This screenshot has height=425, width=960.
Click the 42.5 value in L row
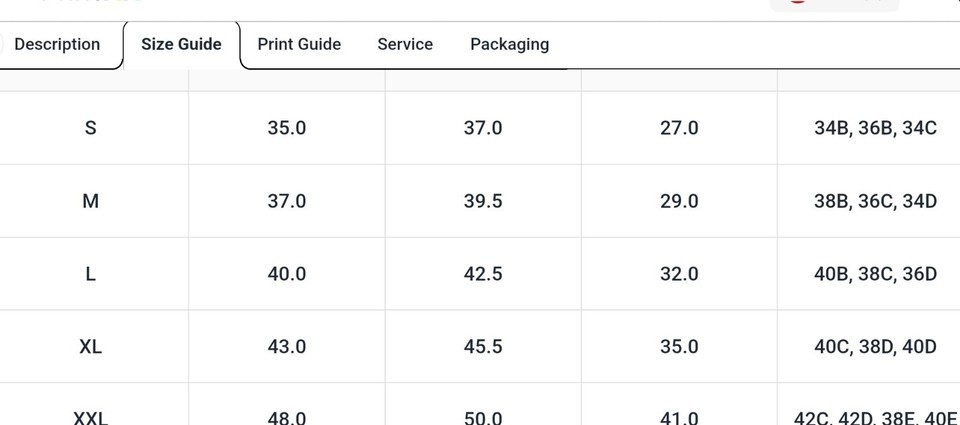coord(482,274)
